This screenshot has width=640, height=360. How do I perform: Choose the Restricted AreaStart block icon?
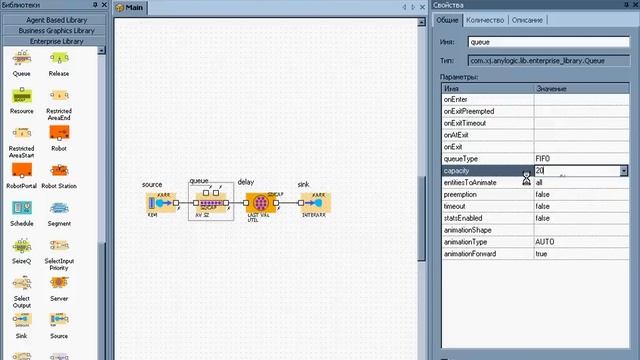point(22,133)
